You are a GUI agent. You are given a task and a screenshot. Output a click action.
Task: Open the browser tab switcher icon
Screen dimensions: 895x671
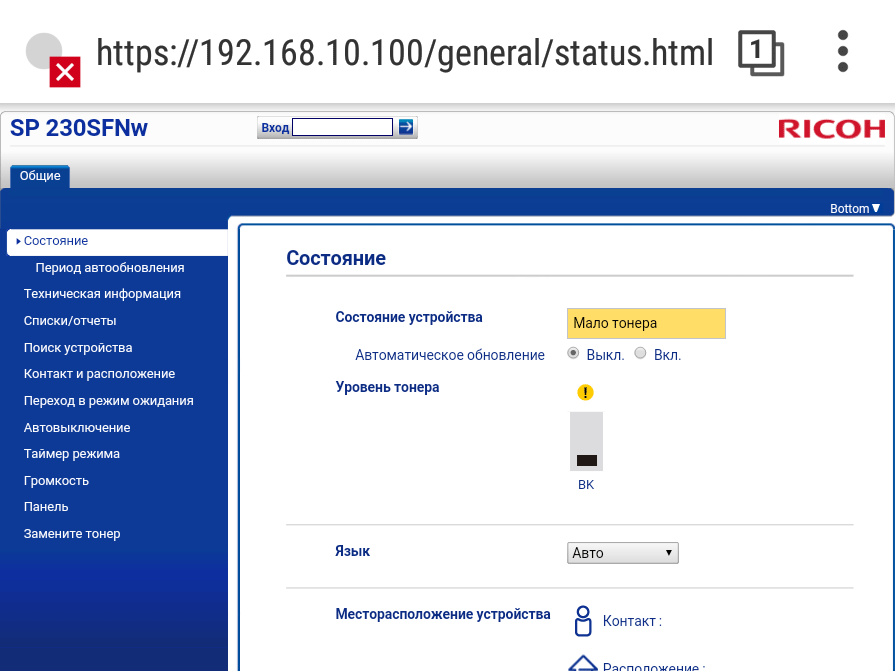[x=761, y=53]
